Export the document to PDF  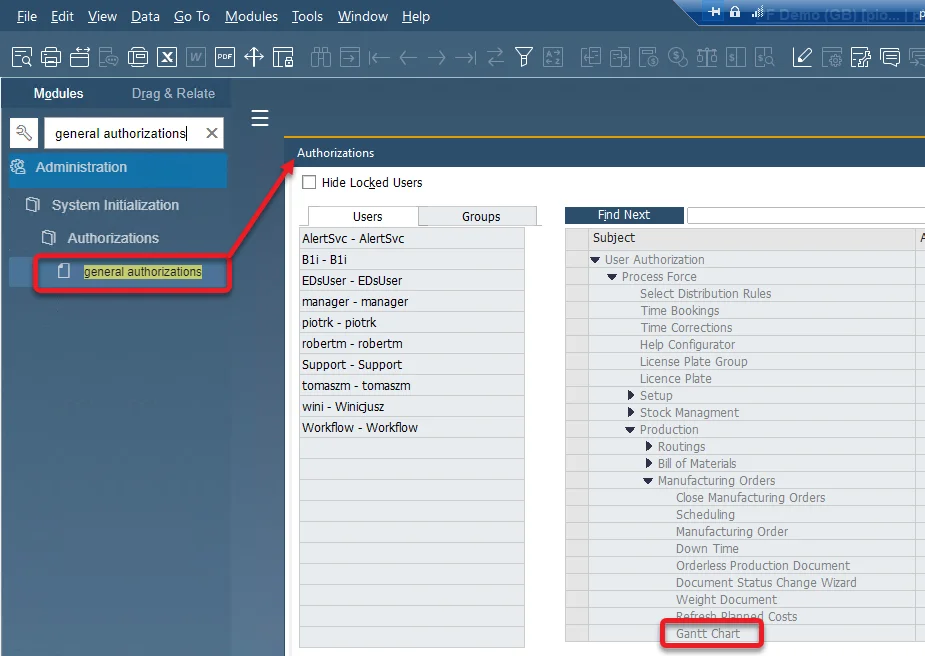224,57
